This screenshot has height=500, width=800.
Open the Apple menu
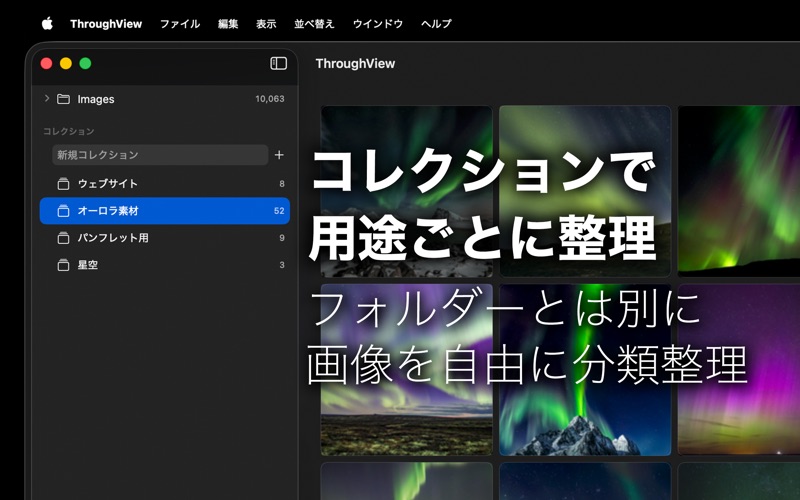tap(47, 23)
